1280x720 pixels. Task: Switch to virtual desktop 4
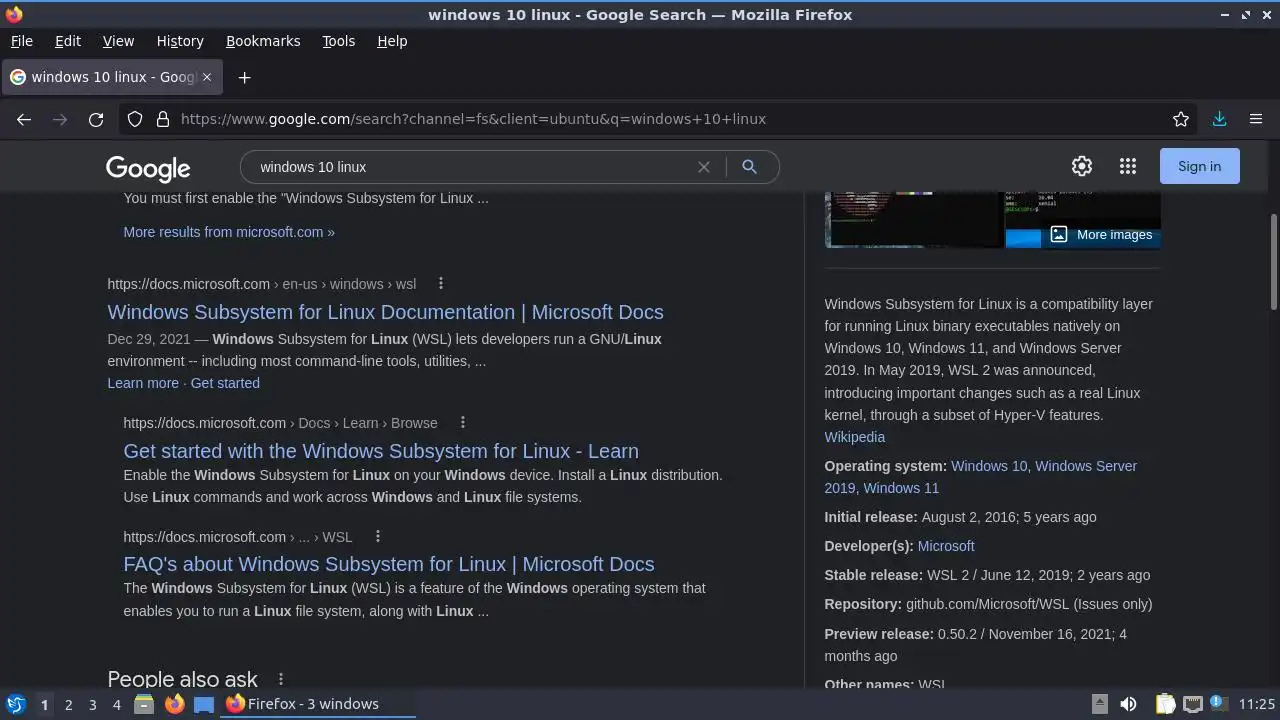click(116, 704)
